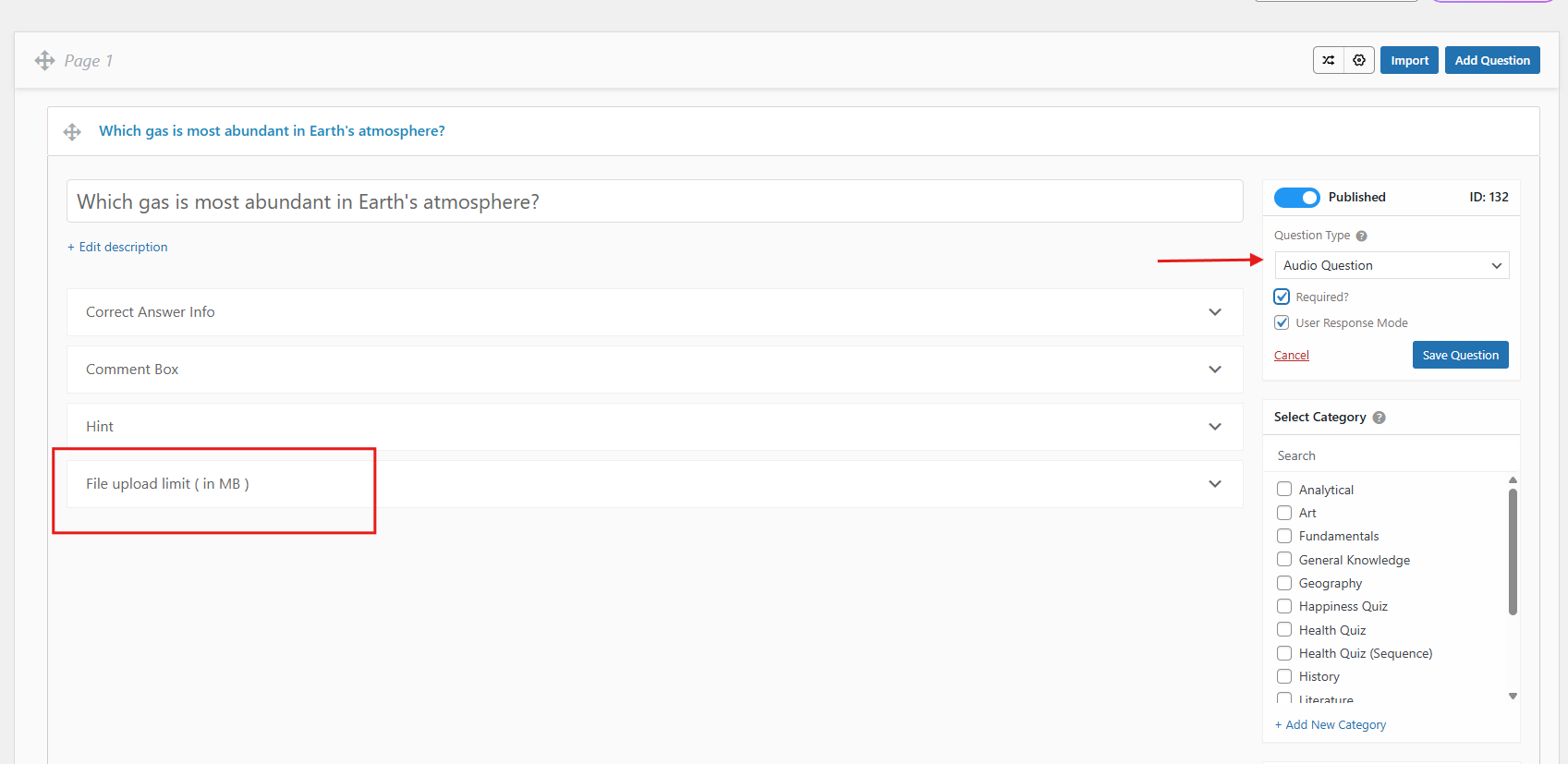The image size is (1568, 764).
Task: Click the category list scrollbar thumb
Action: 1513,552
